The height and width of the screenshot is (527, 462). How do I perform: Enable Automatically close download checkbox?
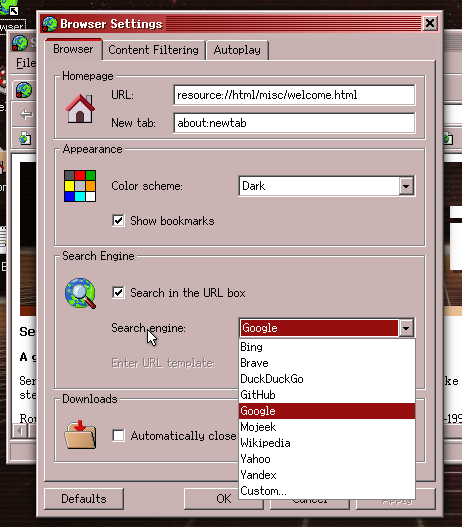point(118,436)
